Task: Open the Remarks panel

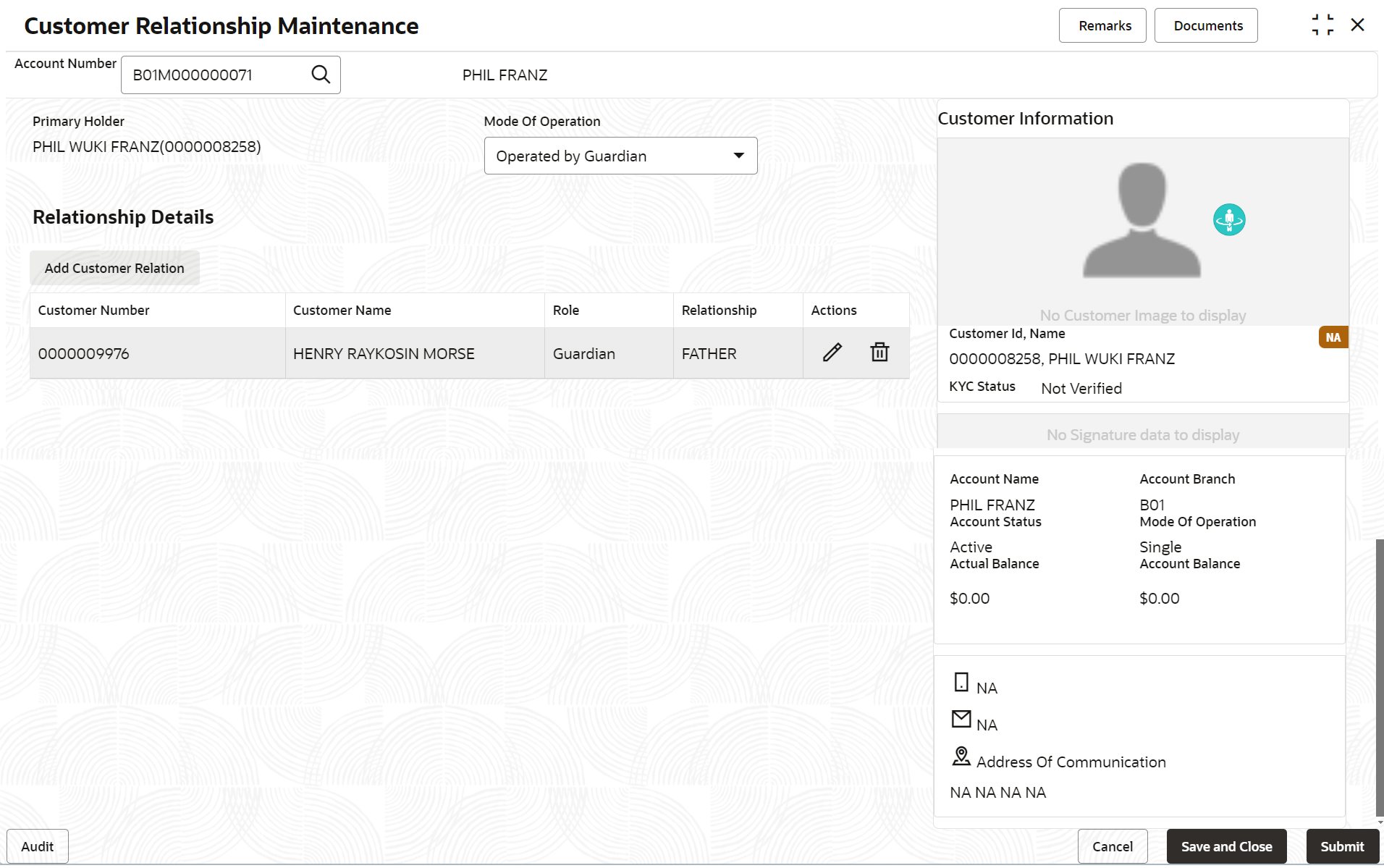Action: click(x=1102, y=25)
